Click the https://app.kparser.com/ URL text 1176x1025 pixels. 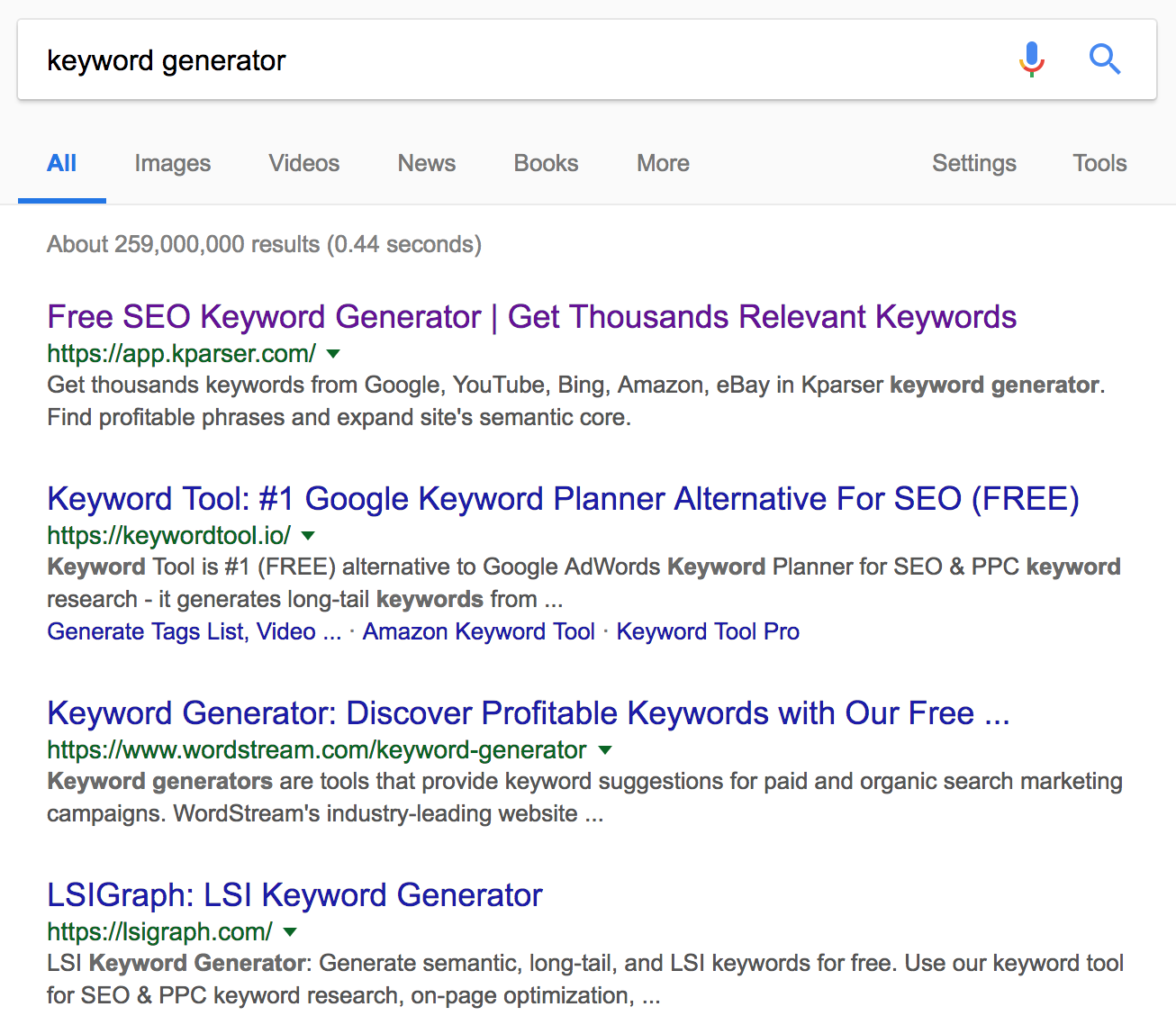click(x=181, y=354)
